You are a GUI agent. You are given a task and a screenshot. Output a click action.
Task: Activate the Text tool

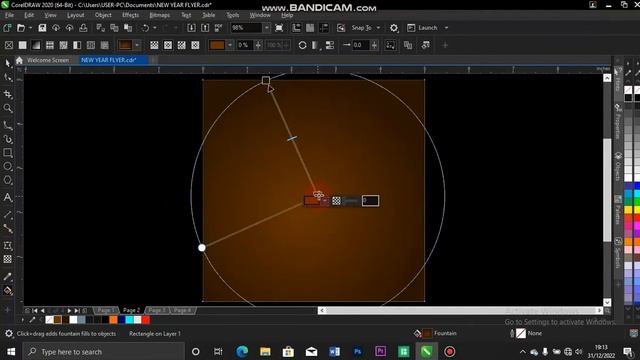pyautogui.click(x=8, y=198)
